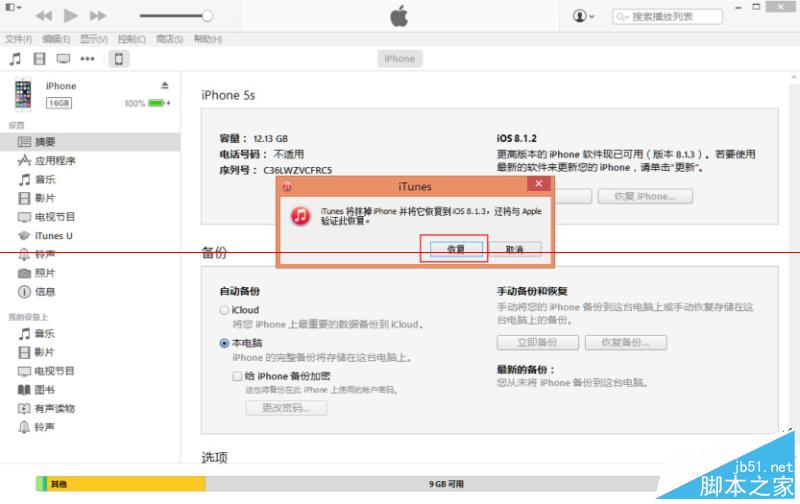This screenshot has width=800, height=504.
Task: Adjust the volume slider
Action: coord(176,16)
